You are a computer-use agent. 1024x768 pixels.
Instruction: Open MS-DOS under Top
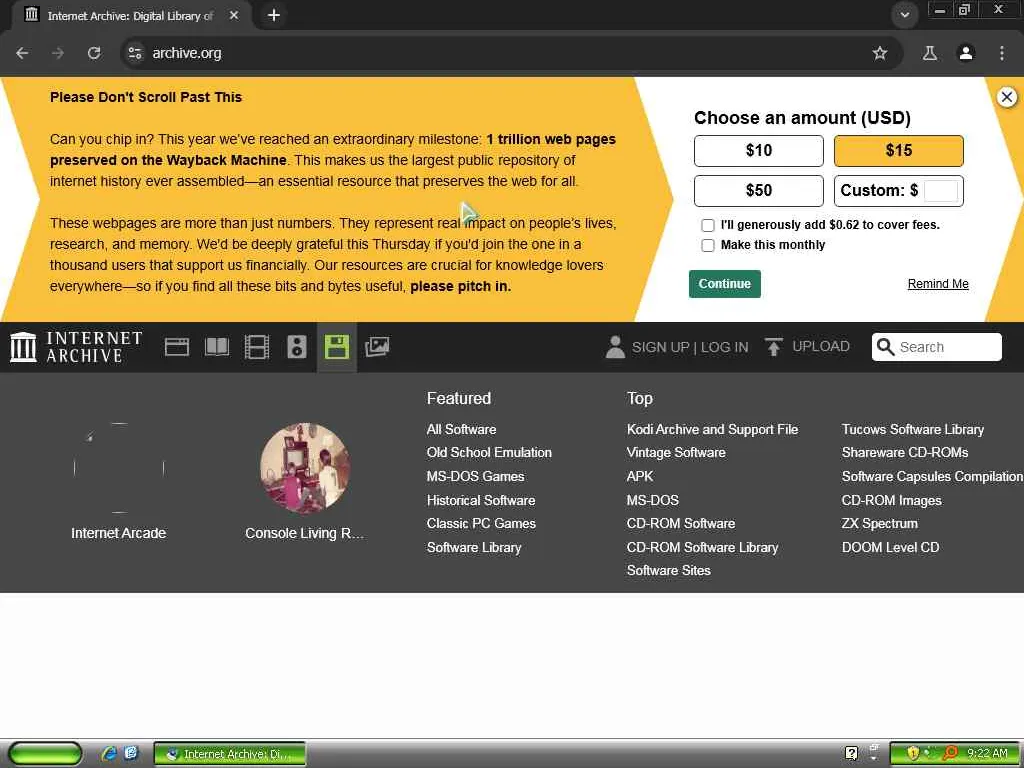pos(652,500)
